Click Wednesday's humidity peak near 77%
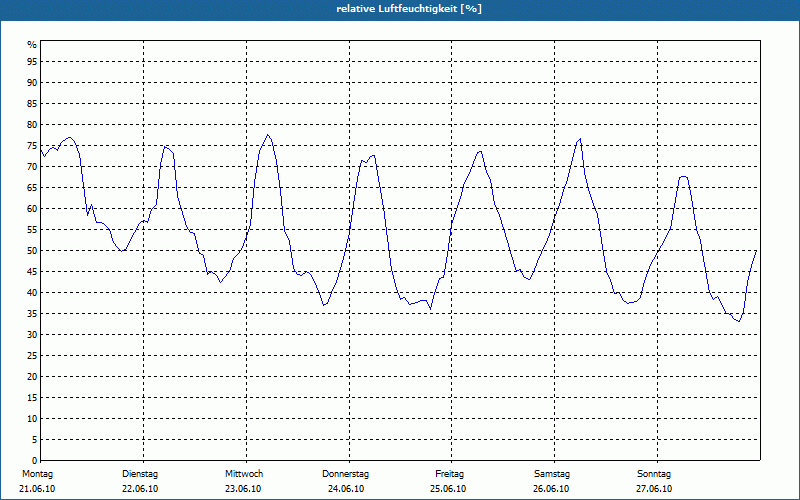The width and height of the screenshot is (800, 500). [268, 135]
